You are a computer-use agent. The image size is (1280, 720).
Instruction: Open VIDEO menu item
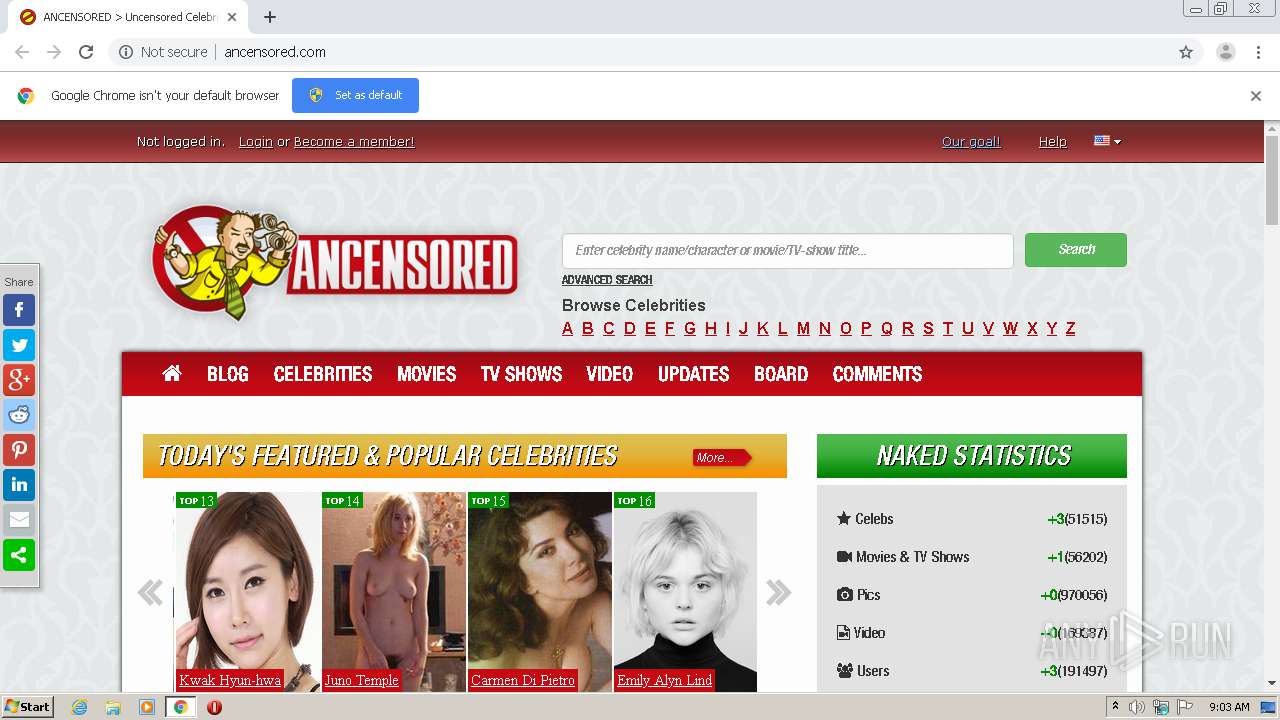[610, 374]
